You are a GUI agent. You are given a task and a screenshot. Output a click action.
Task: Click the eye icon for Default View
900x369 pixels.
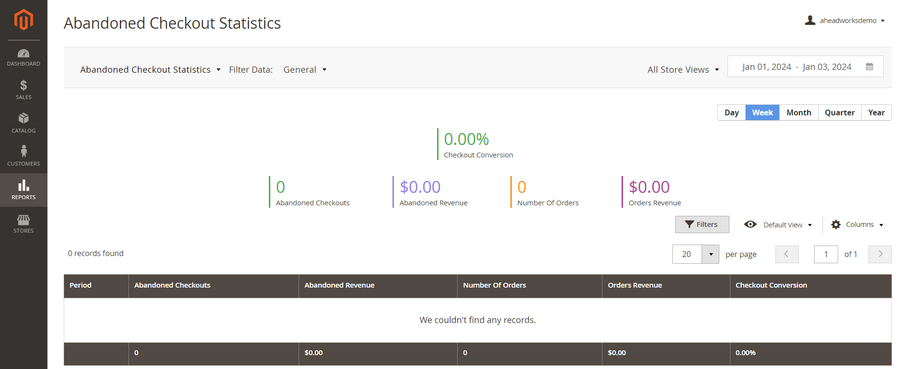click(750, 224)
